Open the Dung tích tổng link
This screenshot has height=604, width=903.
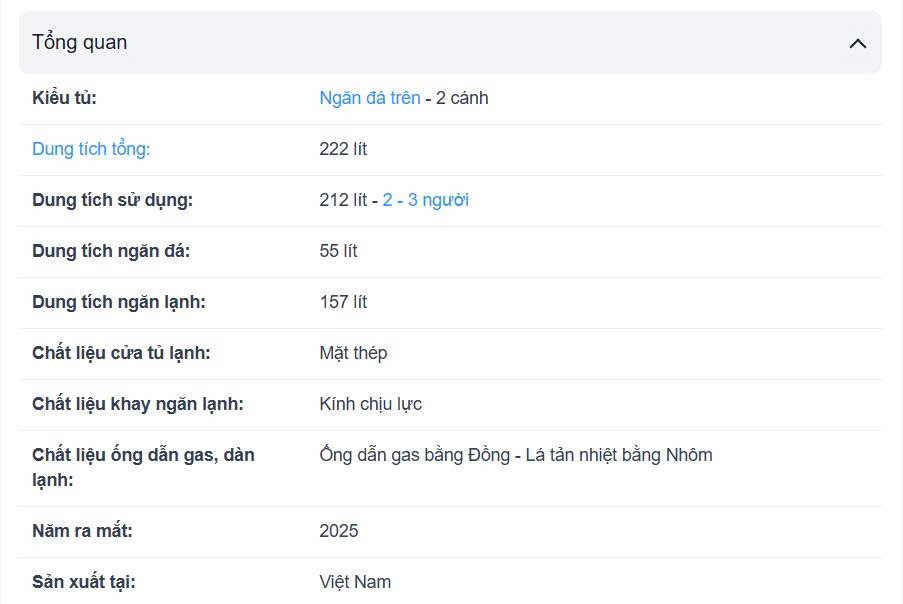coord(91,149)
